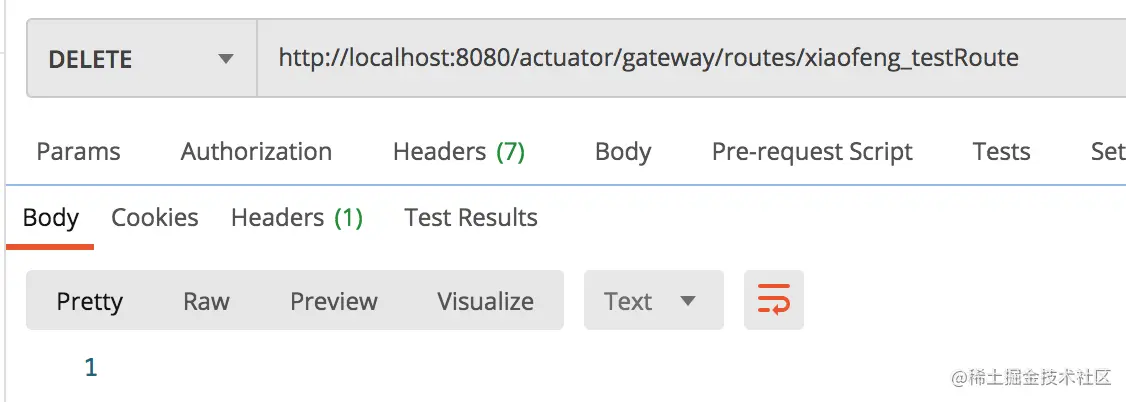
Task: Open the Text response format dropdown
Action: click(652, 301)
